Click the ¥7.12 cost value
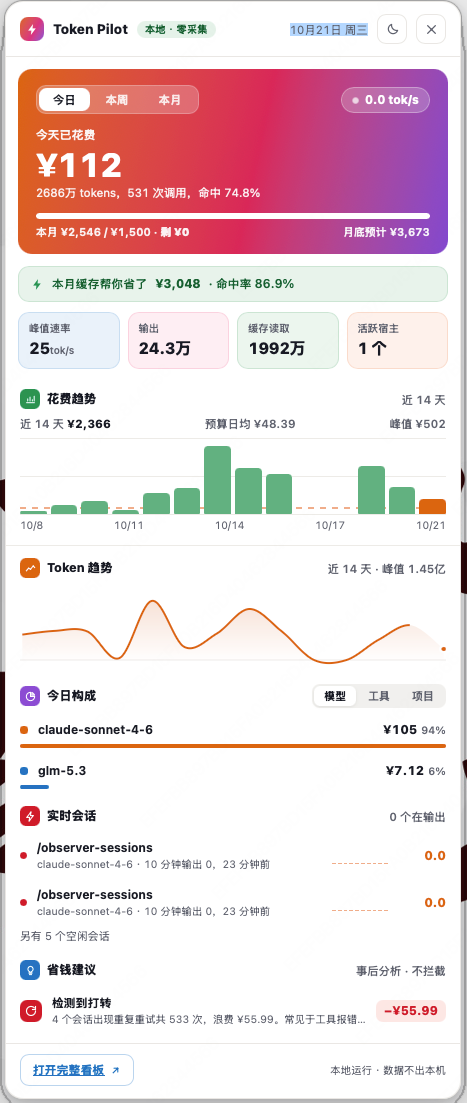The width and height of the screenshot is (467, 1103). tap(404, 770)
